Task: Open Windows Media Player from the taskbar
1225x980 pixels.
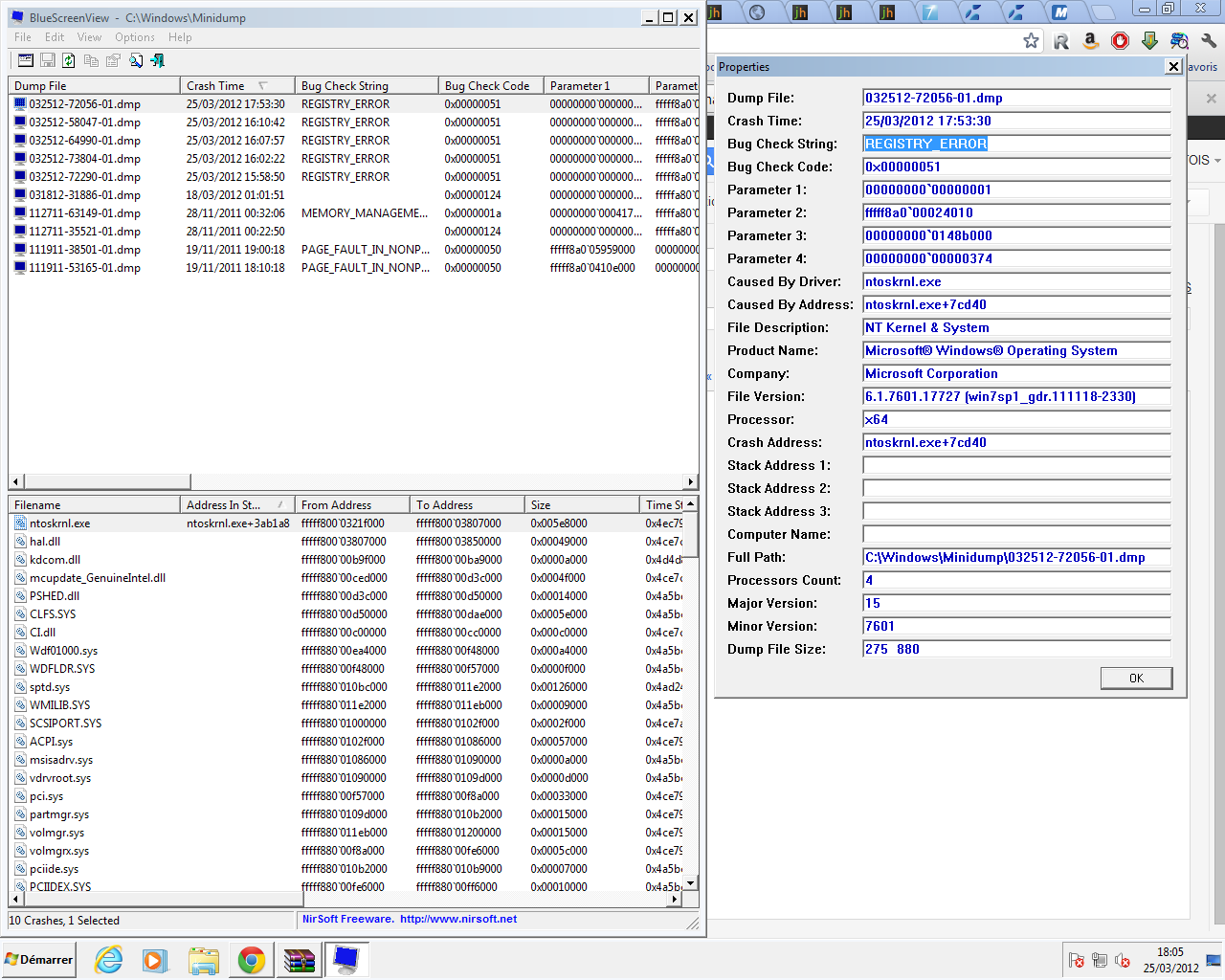Action: click(x=155, y=959)
